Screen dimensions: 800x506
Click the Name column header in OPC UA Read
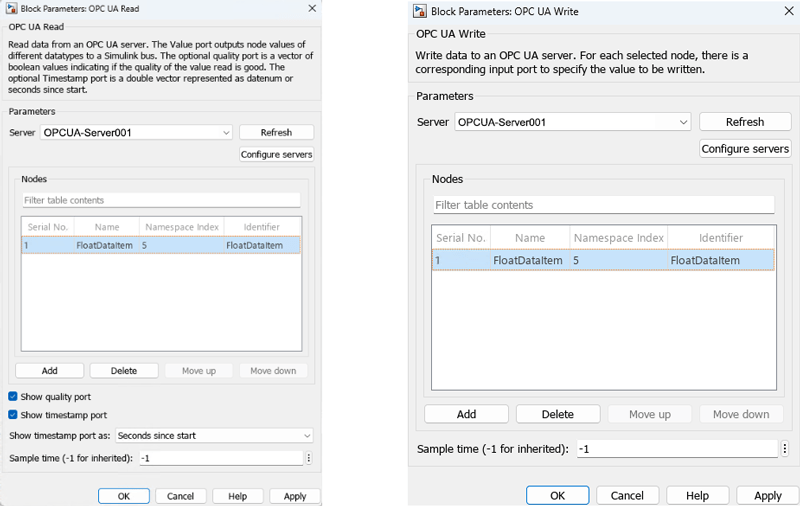[107, 227]
